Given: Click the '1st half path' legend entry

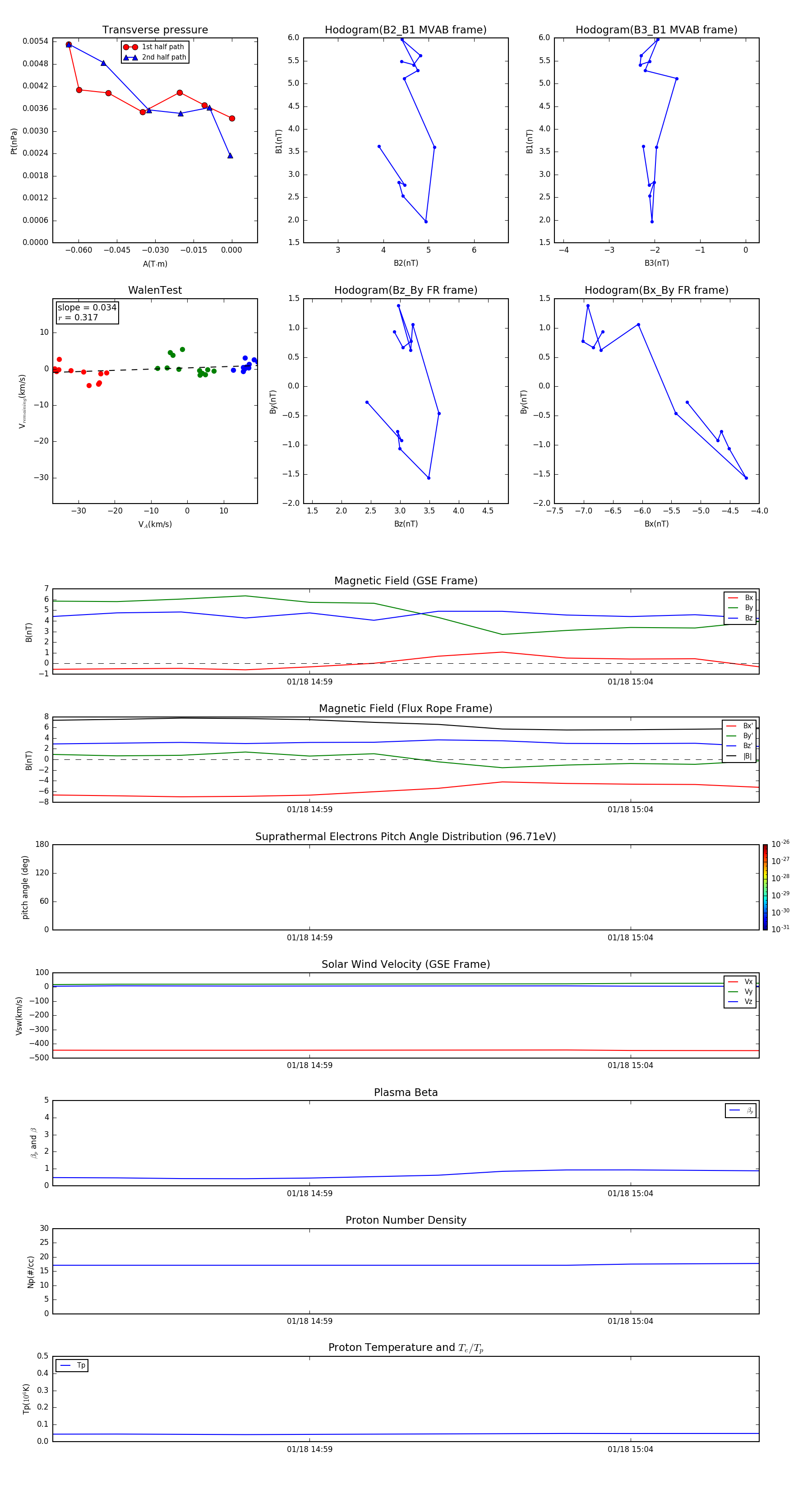Looking at the screenshot, I should coord(154,47).
